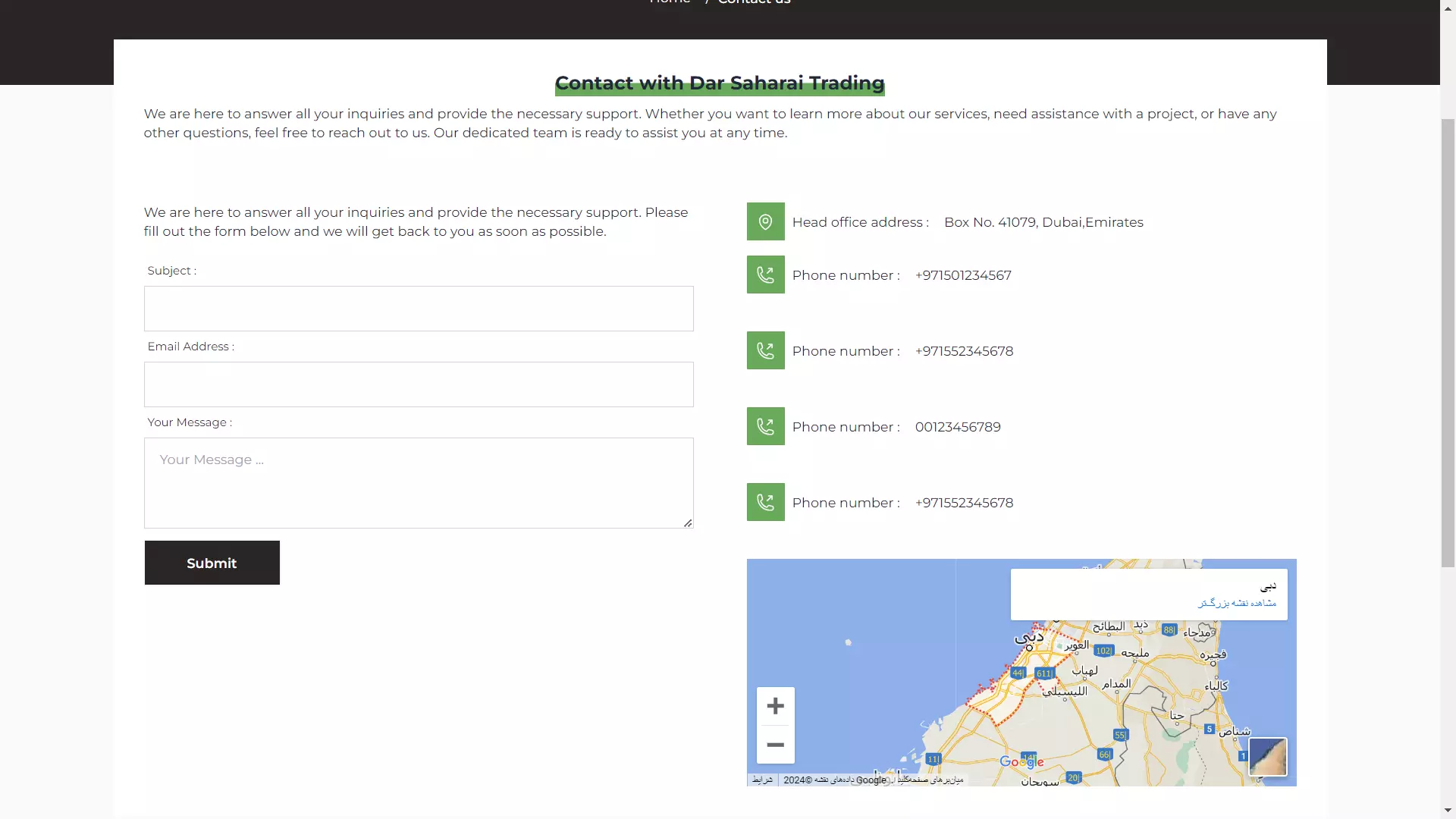This screenshot has width=1456, height=819.
Task: Click the page vertical scrollbar thumb
Action: (x=1448, y=341)
